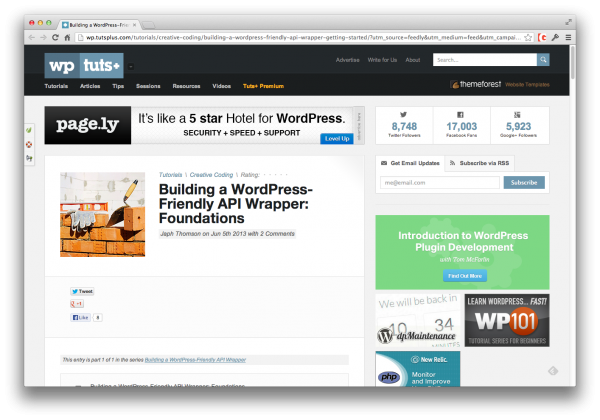Click the wrench extension icon
The width and height of the screenshot is (600, 420).
click(555, 37)
